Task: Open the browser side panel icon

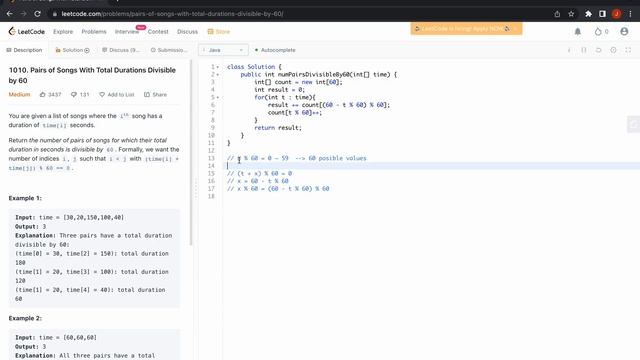Action: [x=602, y=14]
